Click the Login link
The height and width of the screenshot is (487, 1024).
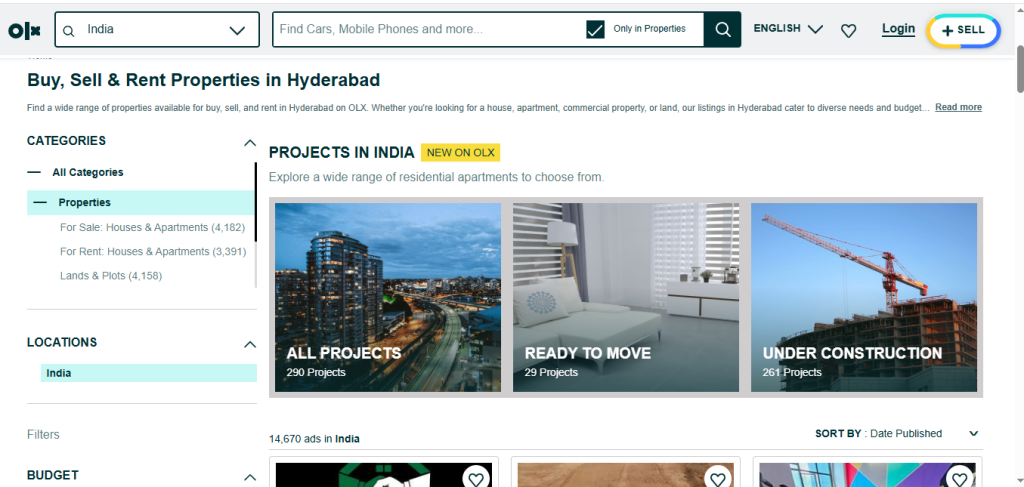point(898,29)
